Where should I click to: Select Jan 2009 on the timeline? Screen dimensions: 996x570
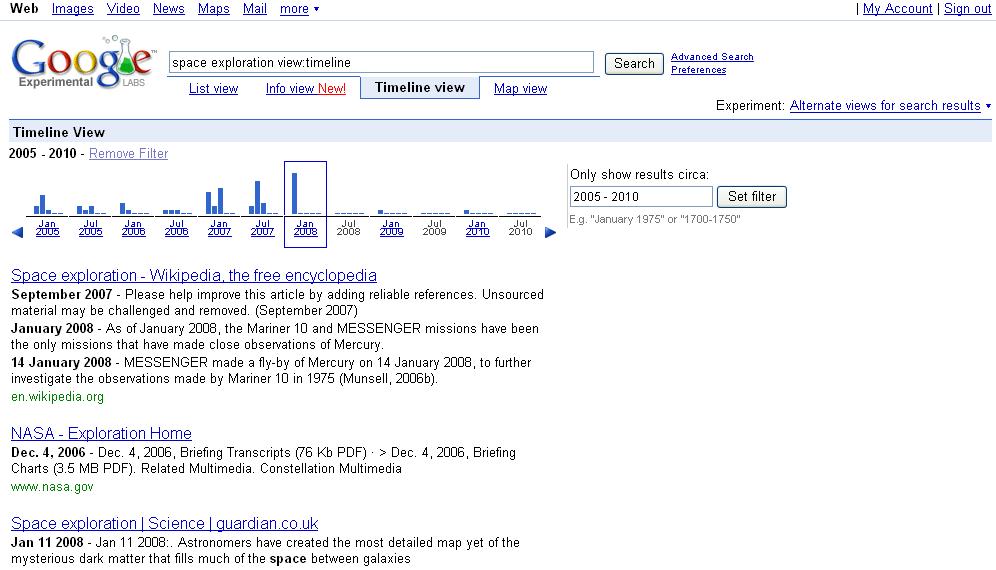coord(391,227)
